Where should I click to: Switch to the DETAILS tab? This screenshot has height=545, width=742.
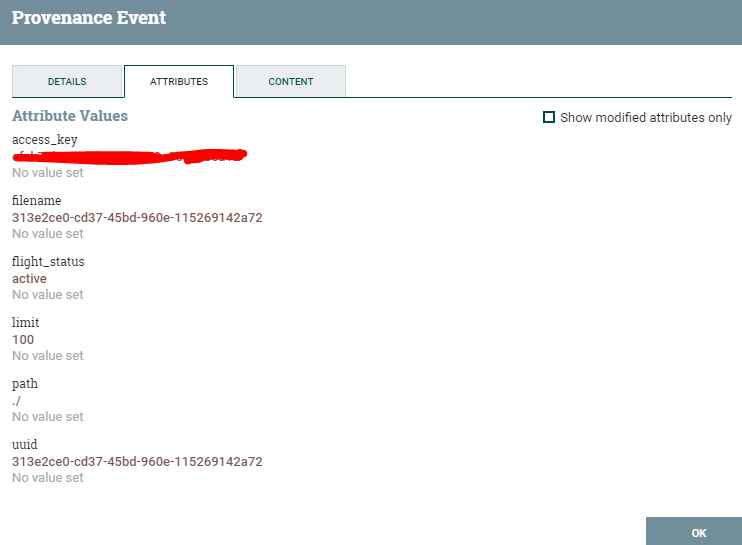click(x=67, y=81)
